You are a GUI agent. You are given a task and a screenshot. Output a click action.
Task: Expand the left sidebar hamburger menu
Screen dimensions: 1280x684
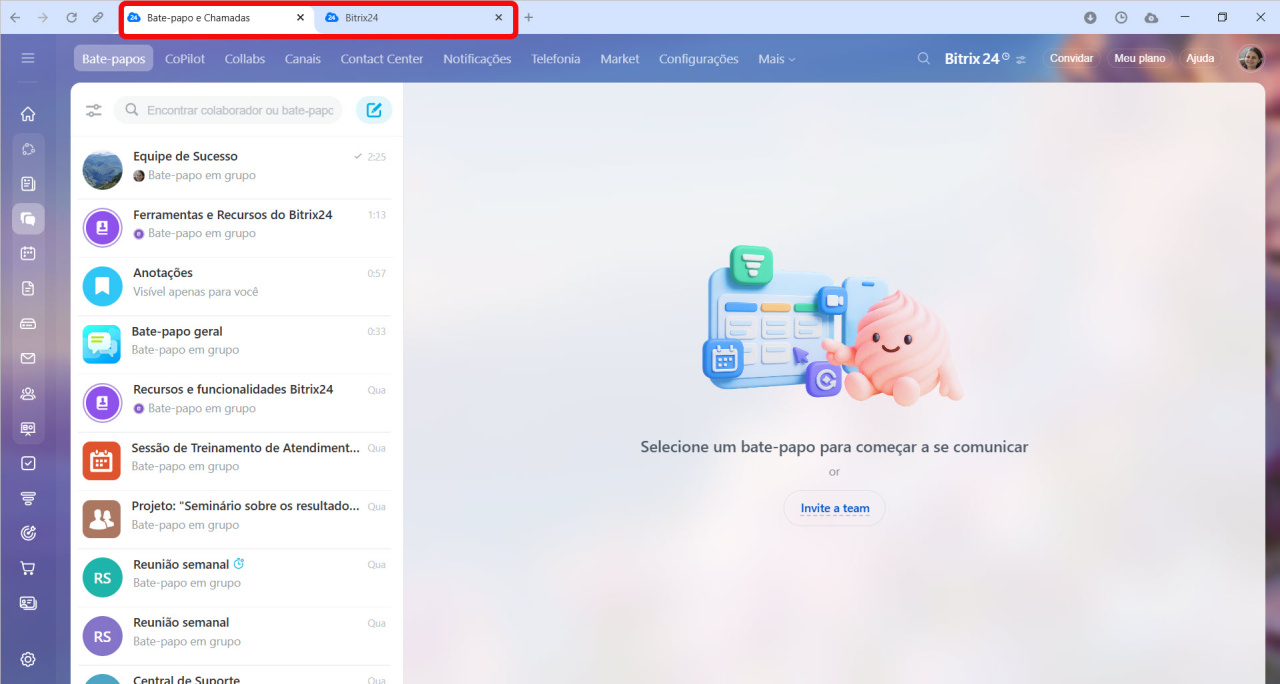point(28,59)
